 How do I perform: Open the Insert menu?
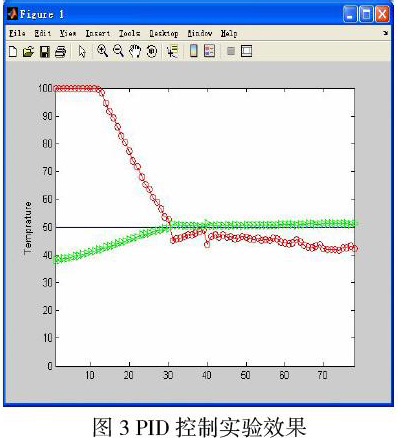[x=98, y=33]
